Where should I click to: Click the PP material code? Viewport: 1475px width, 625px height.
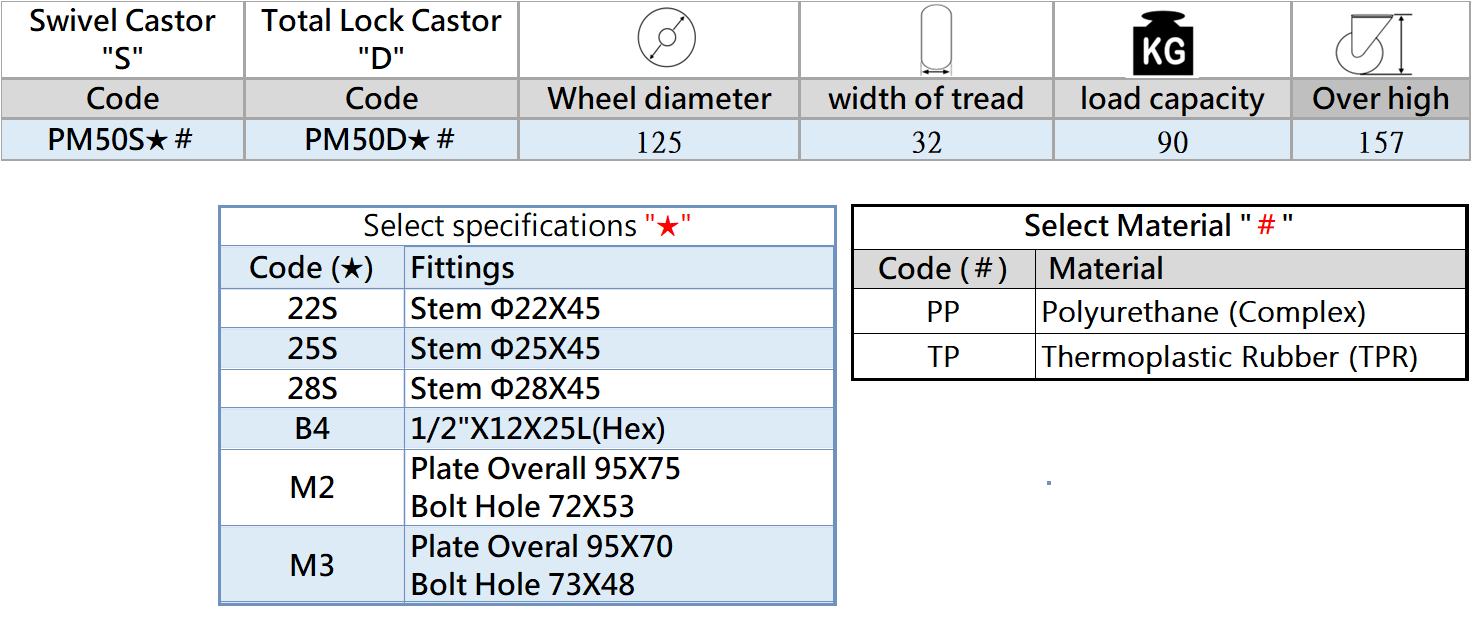point(943,313)
